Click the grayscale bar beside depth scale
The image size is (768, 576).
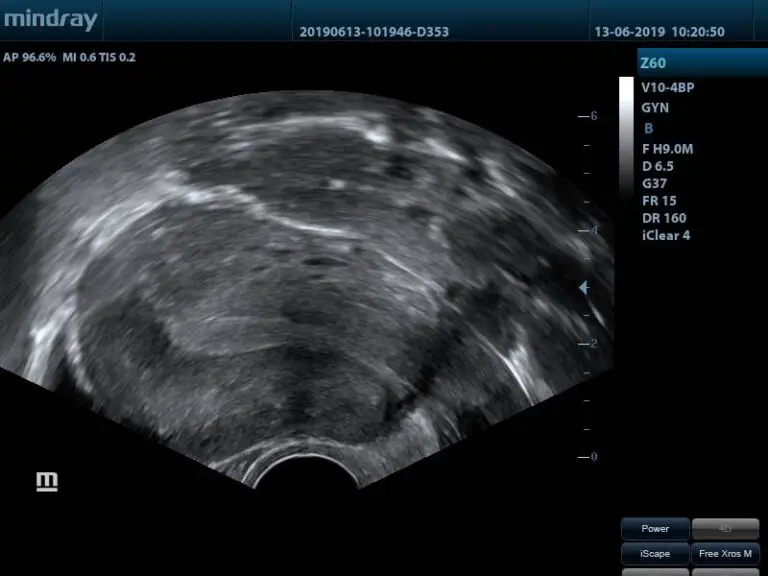tap(626, 135)
